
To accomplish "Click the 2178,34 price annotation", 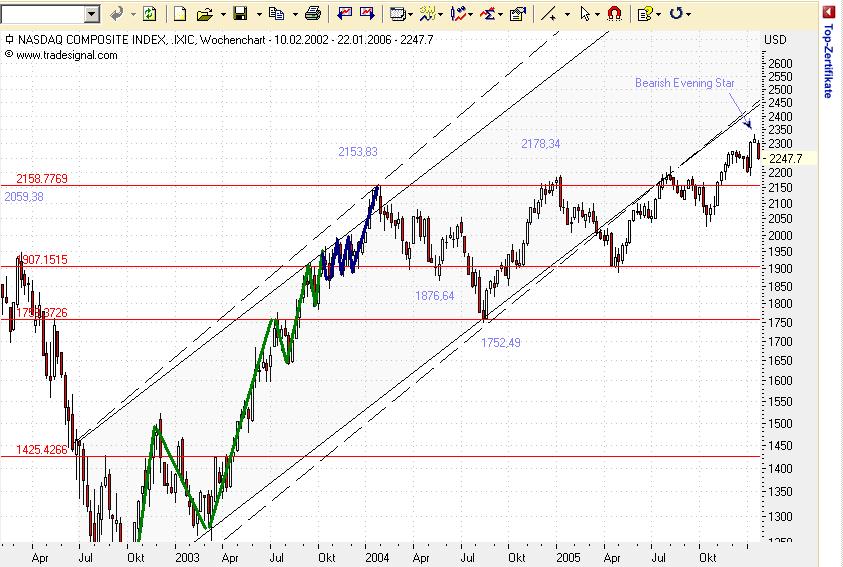I will [x=541, y=143].
